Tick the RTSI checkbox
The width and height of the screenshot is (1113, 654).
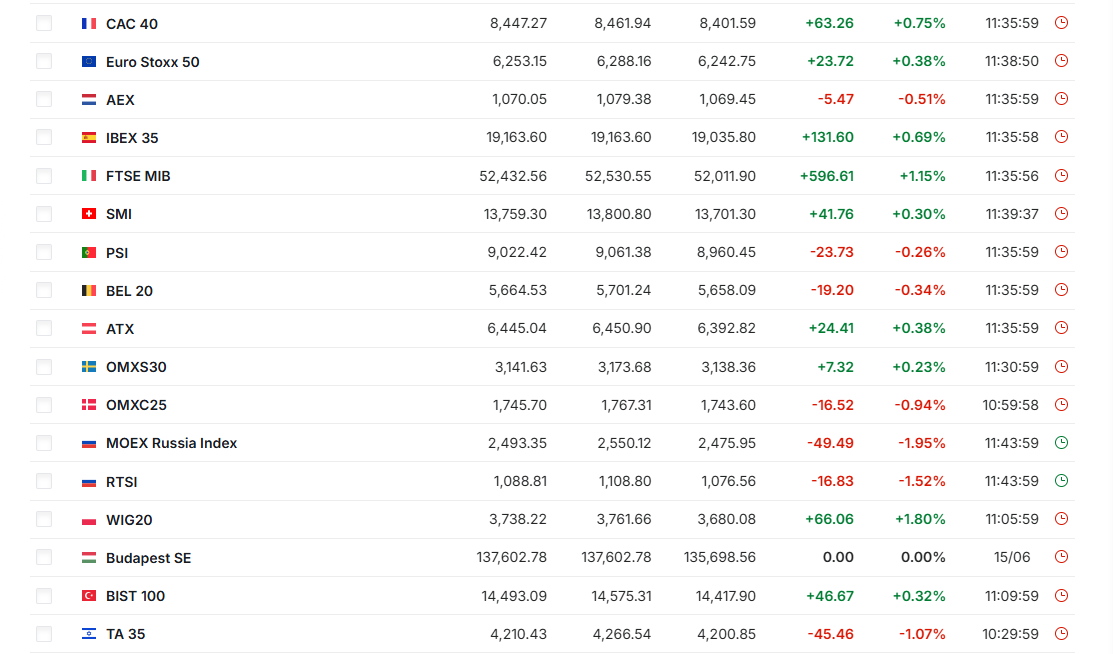coord(44,481)
